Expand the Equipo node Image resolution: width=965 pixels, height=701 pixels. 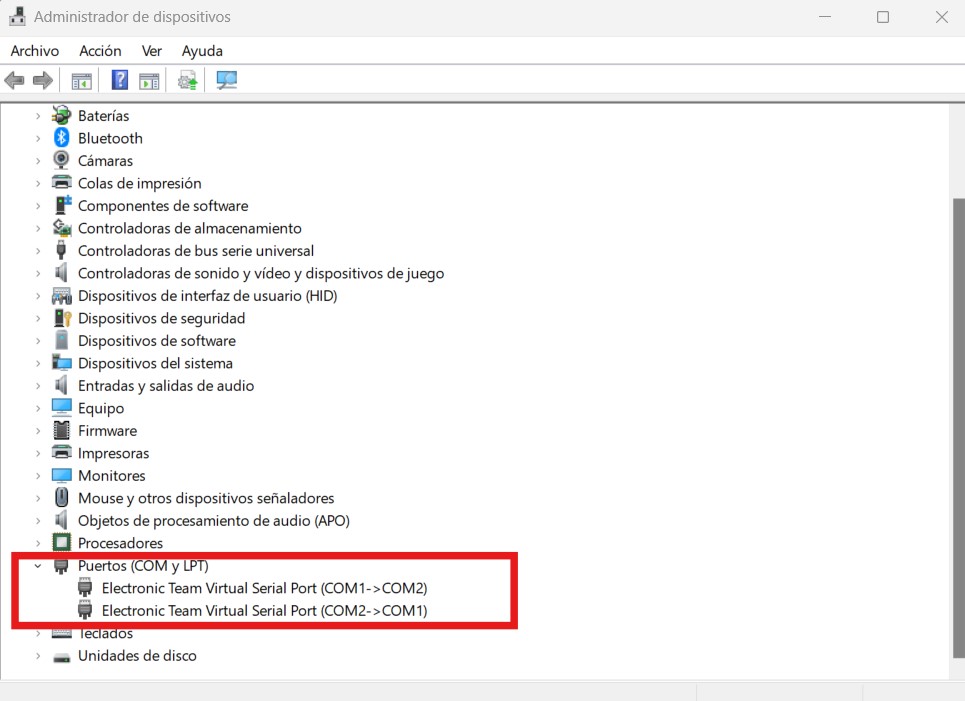click(x=38, y=408)
